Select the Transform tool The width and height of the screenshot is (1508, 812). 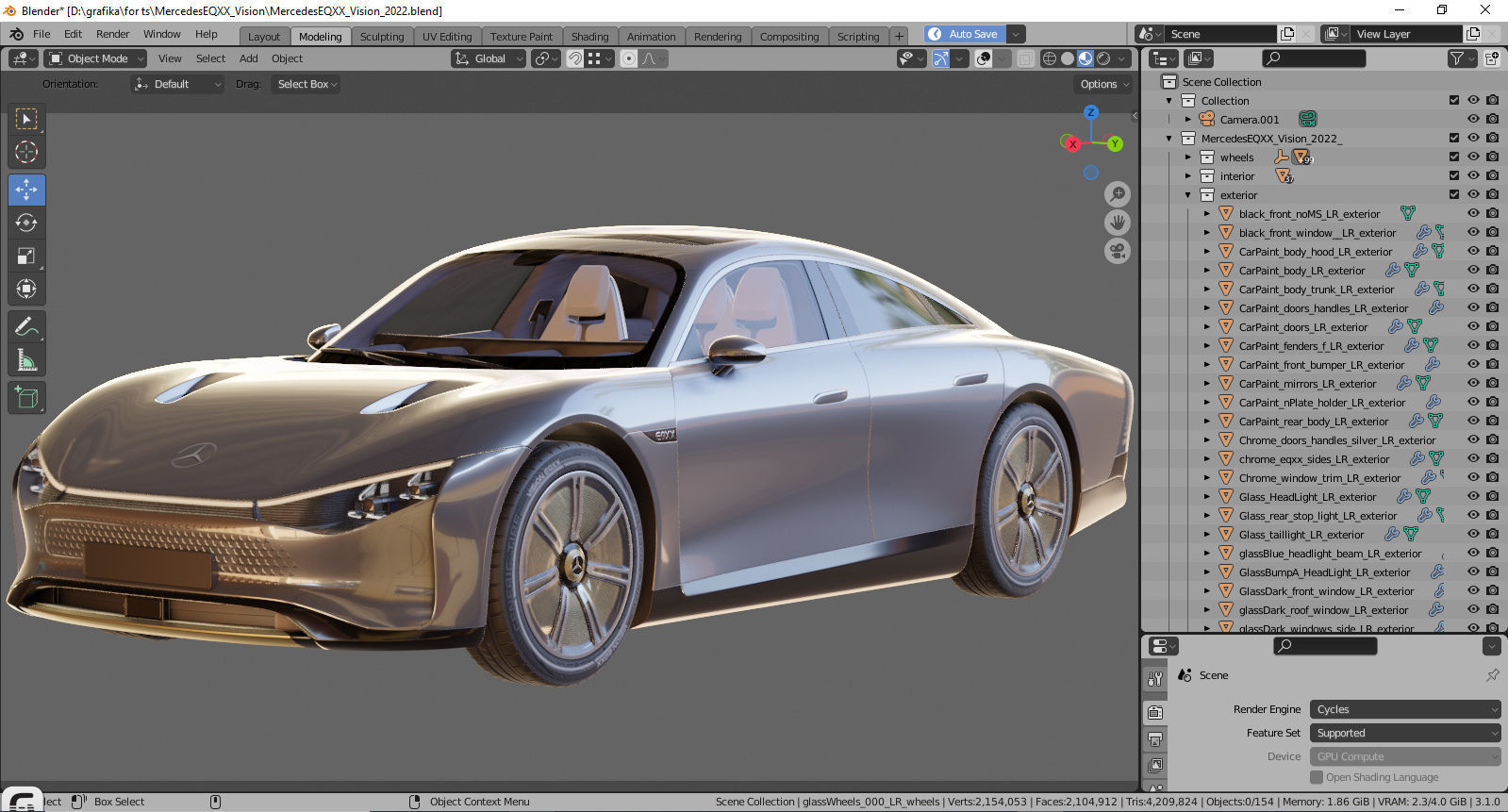(x=26, y=289)
